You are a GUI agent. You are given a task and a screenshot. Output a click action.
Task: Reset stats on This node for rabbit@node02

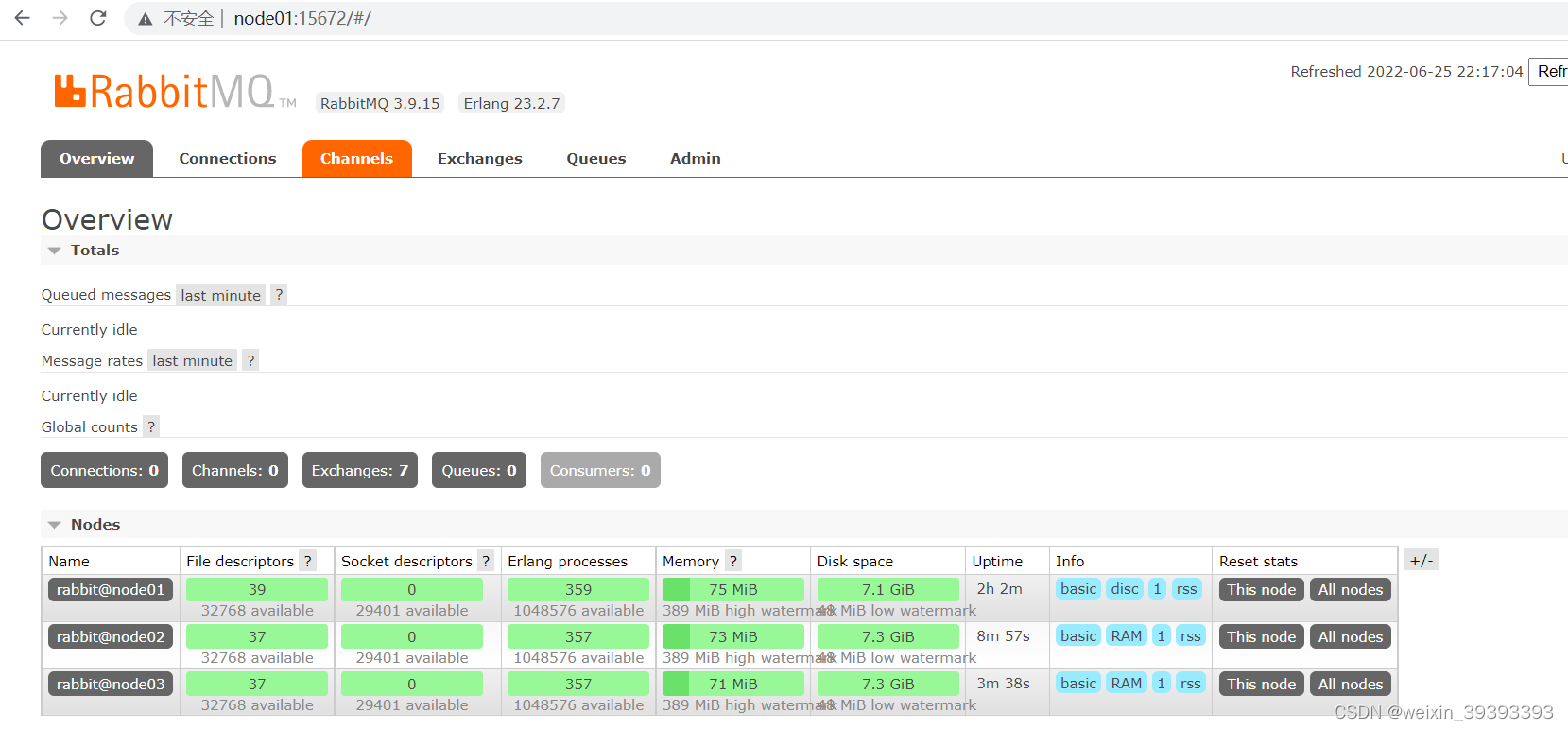pos(1261,637)
